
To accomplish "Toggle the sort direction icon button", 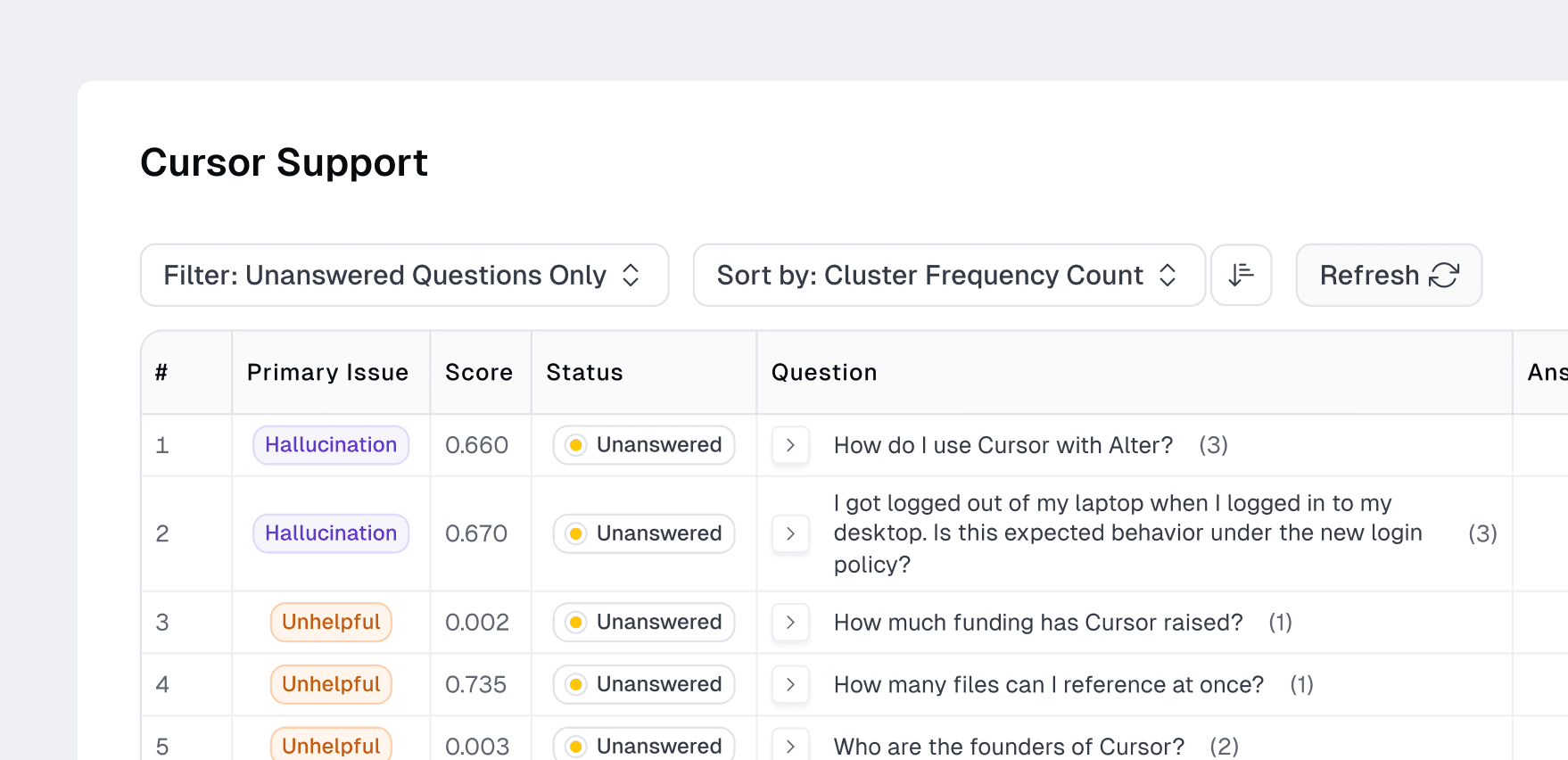I will (x=1241, y=275).
